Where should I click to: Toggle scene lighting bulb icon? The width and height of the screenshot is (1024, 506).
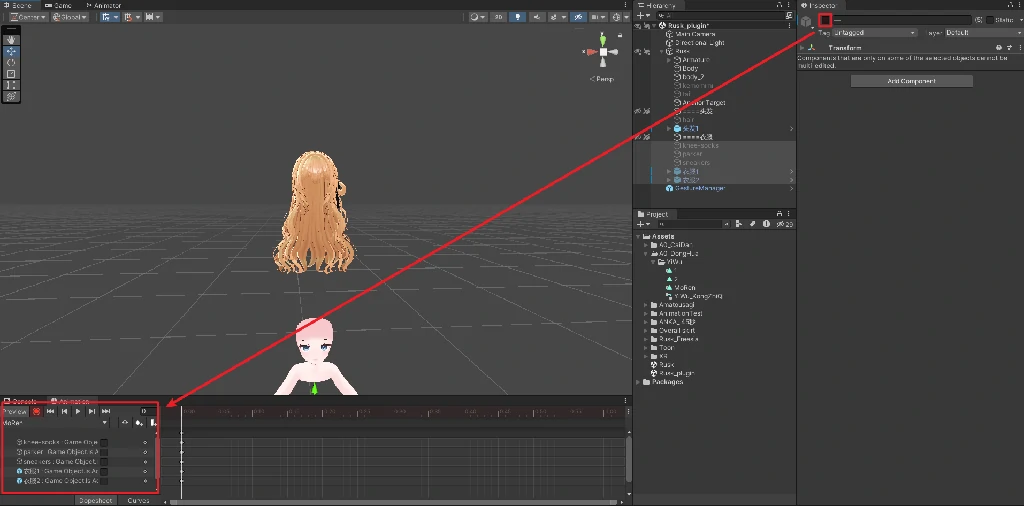pos(517,17)
